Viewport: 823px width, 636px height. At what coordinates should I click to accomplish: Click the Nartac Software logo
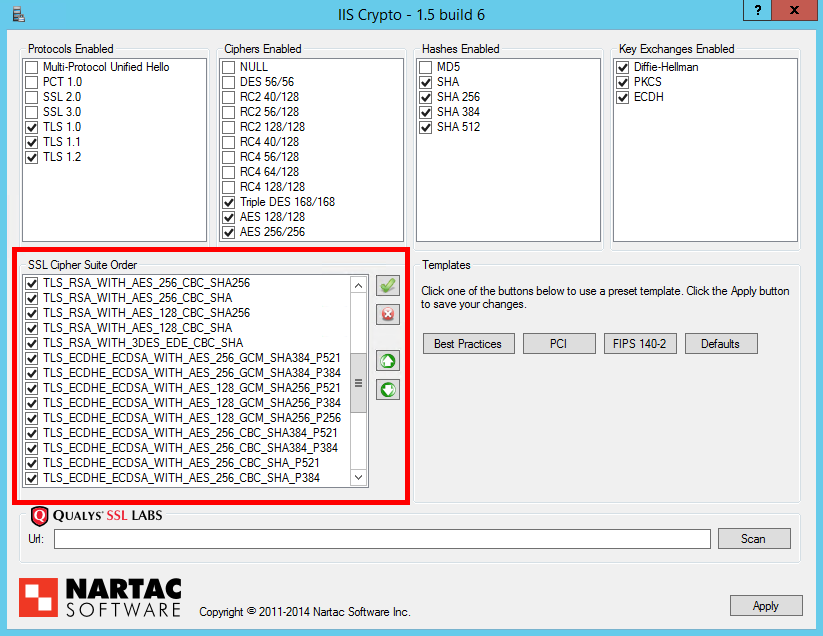pyautogui.click(x=101, y=597)
